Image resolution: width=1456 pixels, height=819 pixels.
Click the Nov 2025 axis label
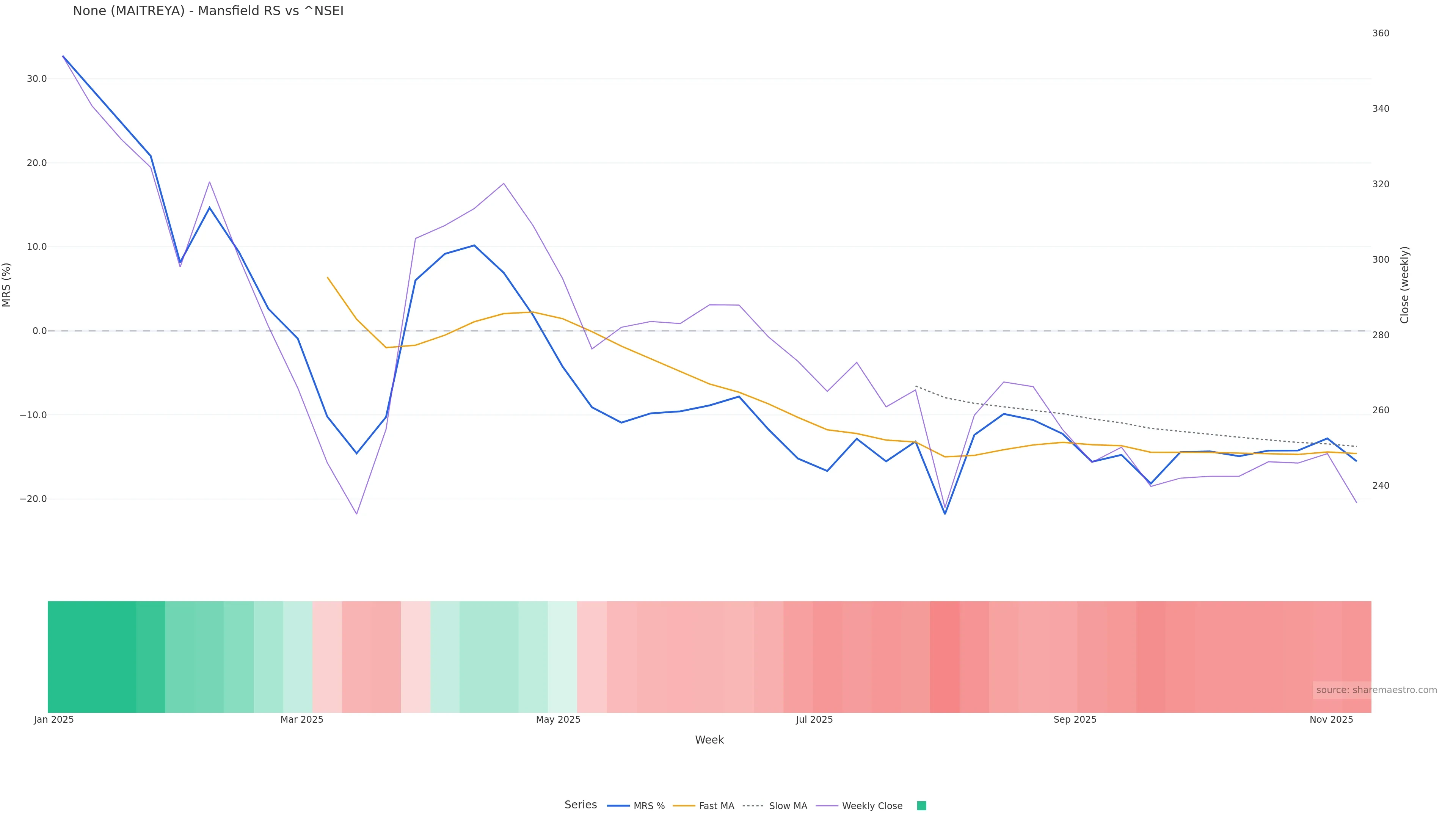coord(1331,720)
